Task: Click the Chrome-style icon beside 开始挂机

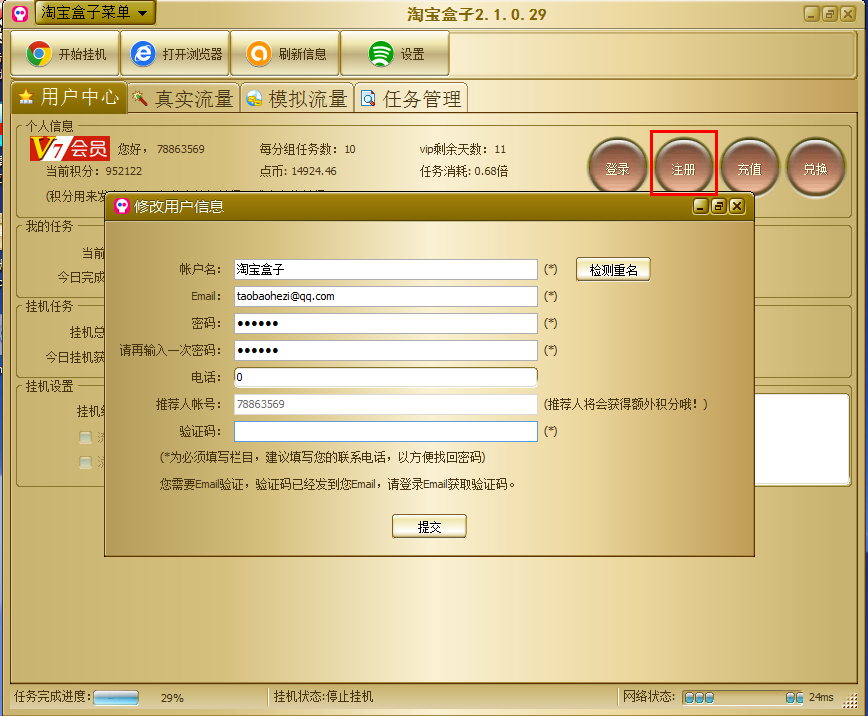Action: (x=39, y=54)
